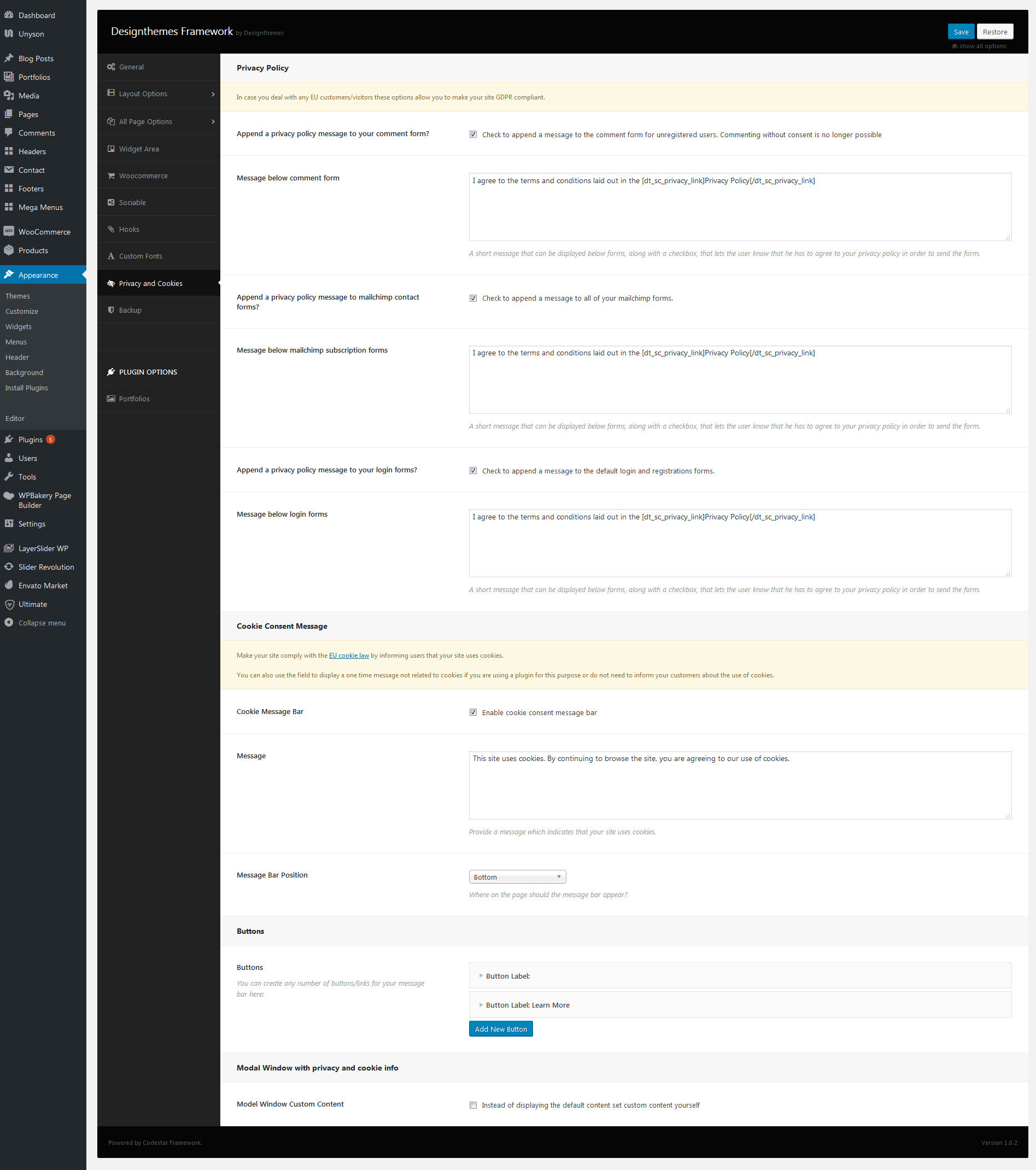Open the Woocommerce cart icon tab
Image resolution: width=1036 pixels, height=1170 pixels.
click(110, 175)
